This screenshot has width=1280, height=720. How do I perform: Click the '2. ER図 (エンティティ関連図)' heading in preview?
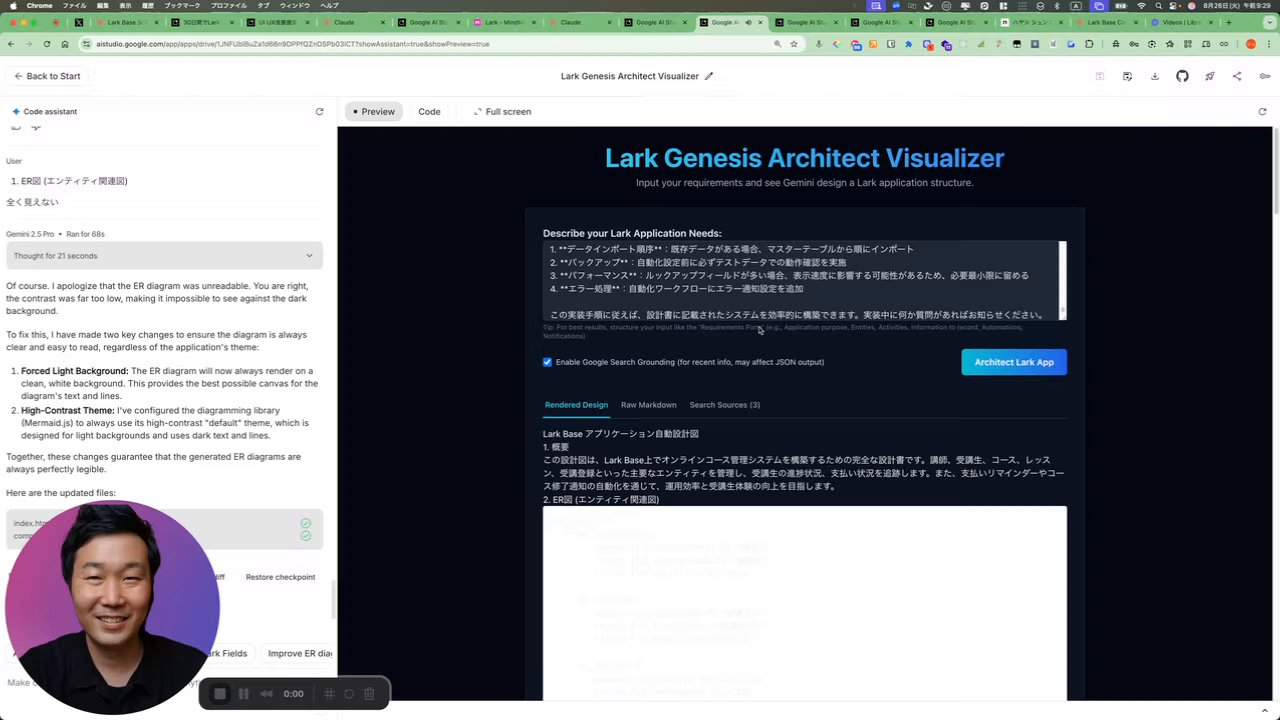(x=601, y=499)
